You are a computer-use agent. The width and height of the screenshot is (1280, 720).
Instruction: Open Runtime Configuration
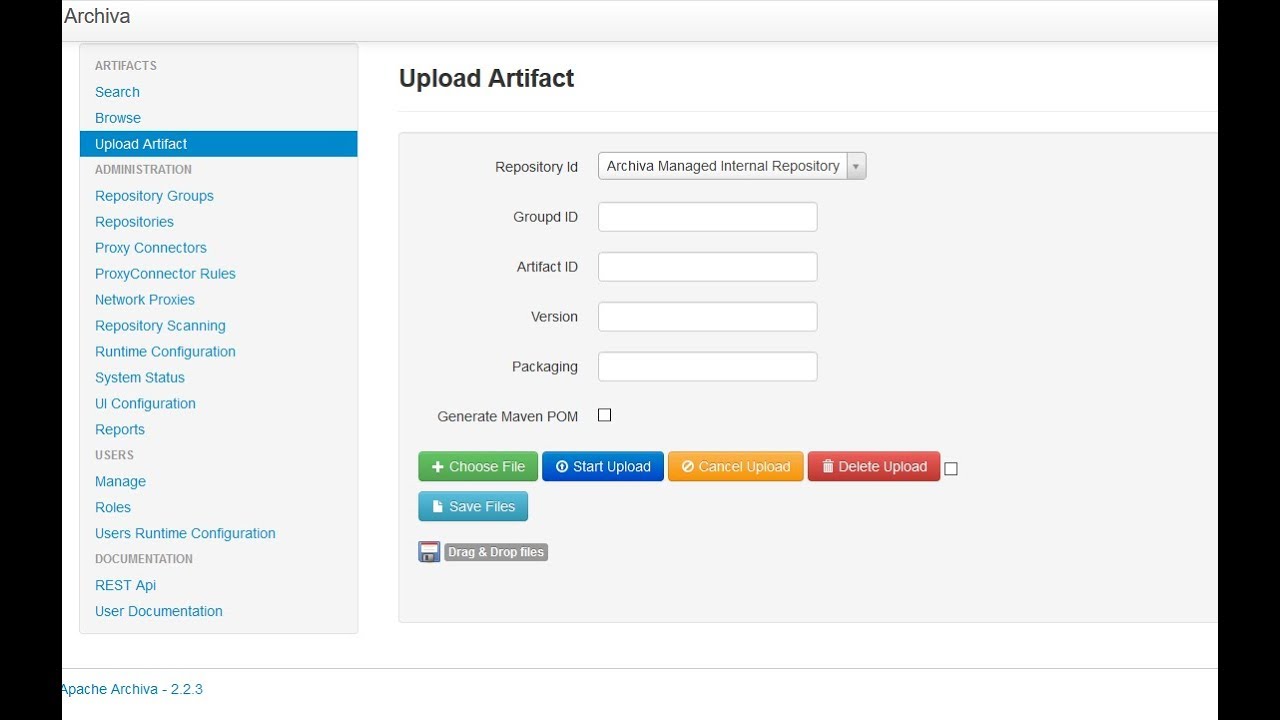point(165,352)
